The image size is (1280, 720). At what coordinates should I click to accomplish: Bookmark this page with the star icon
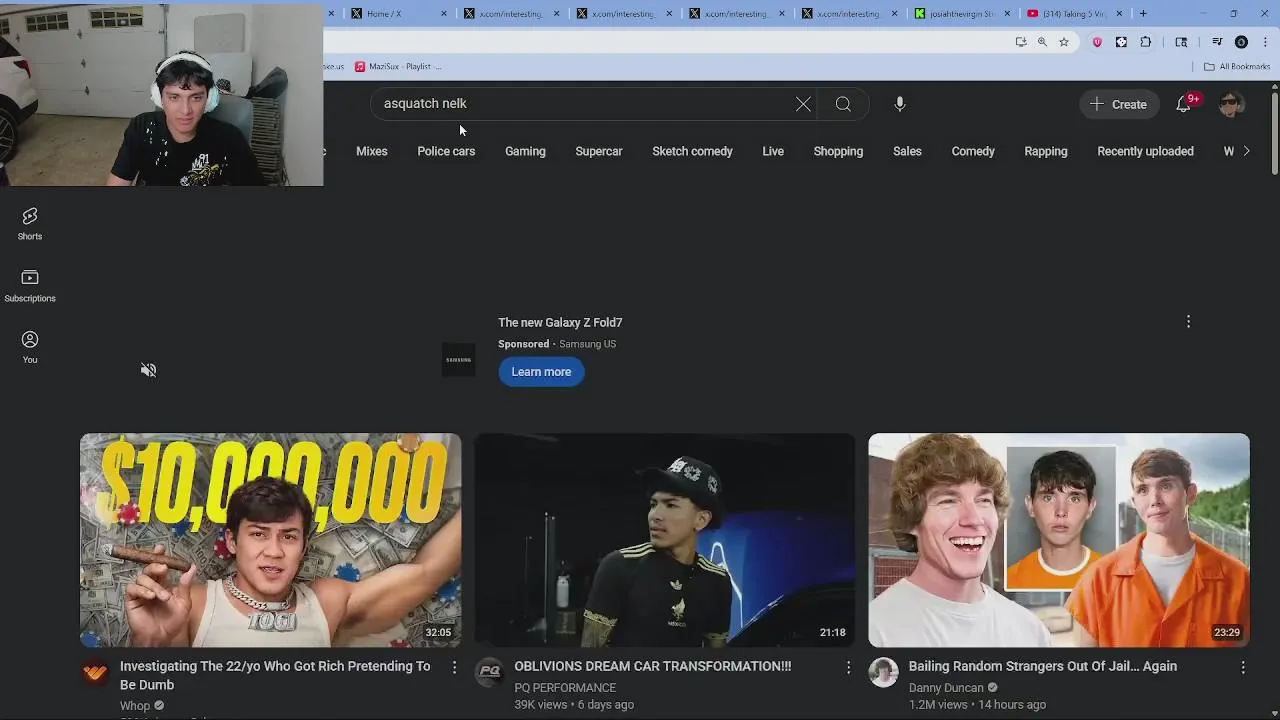coord(1064,42)
